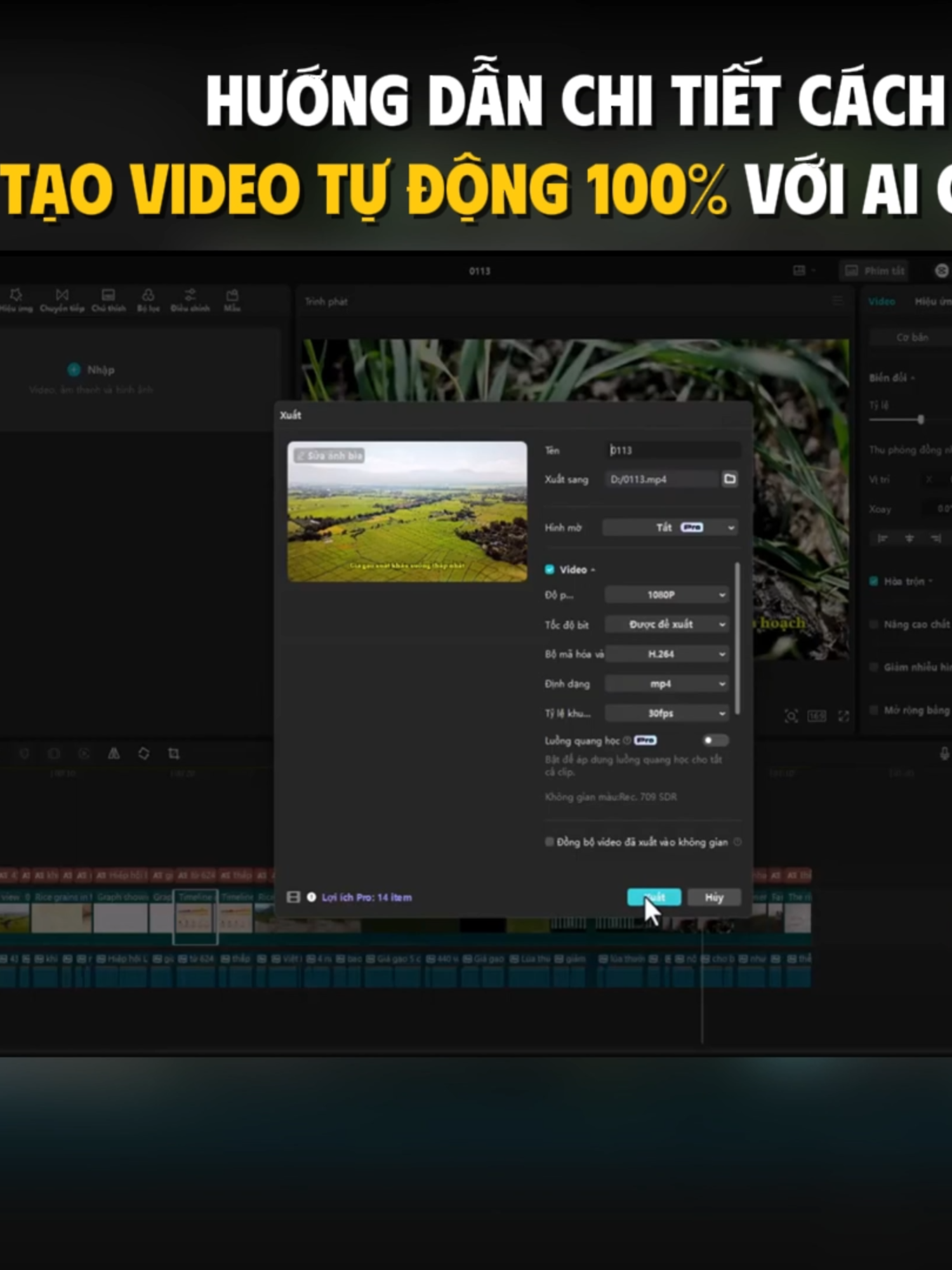This screenshot has height=1270, width=952.
Task: Open the Mẫu templates panel
Action: click(232, 300)
